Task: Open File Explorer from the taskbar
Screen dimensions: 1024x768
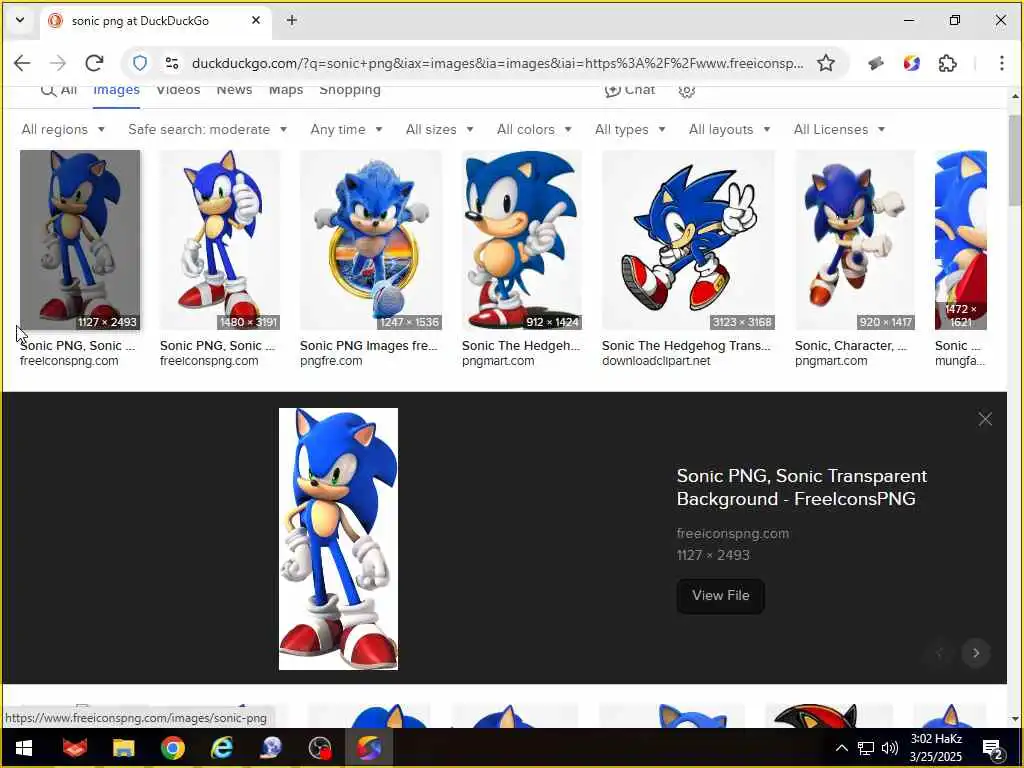Action: pos(123,748)
